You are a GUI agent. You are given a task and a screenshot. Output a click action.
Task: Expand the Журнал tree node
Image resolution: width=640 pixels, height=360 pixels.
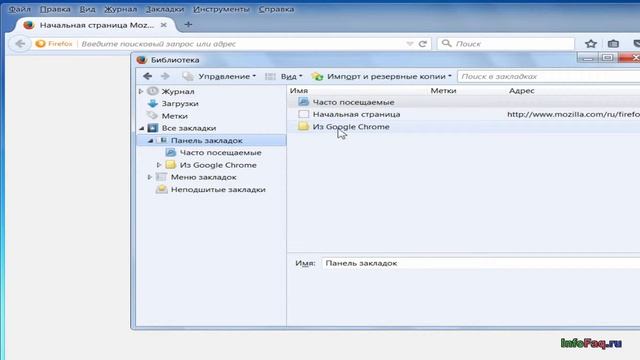coord(141,91)
